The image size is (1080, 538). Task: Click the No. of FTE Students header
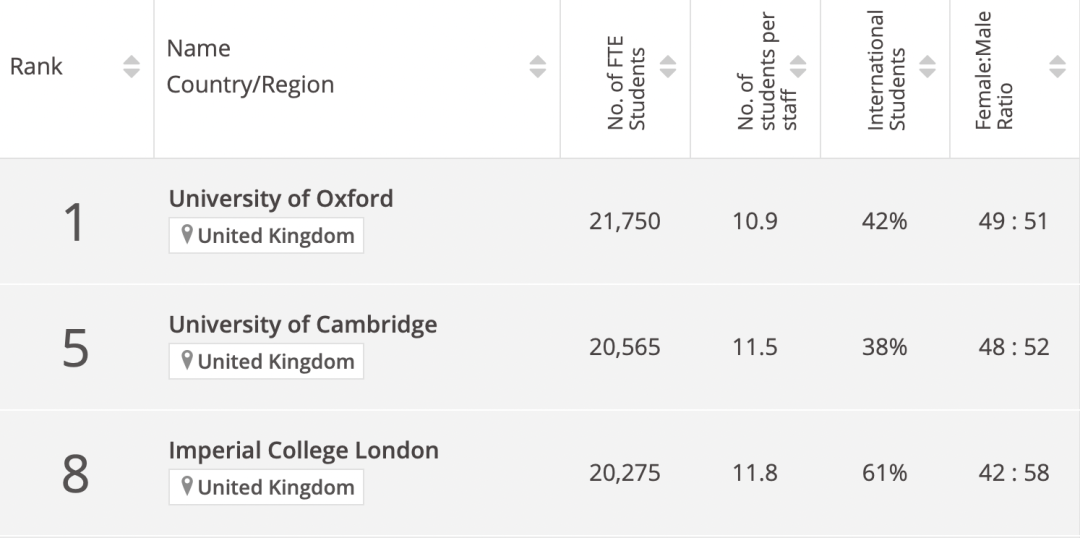pos(626,83)
